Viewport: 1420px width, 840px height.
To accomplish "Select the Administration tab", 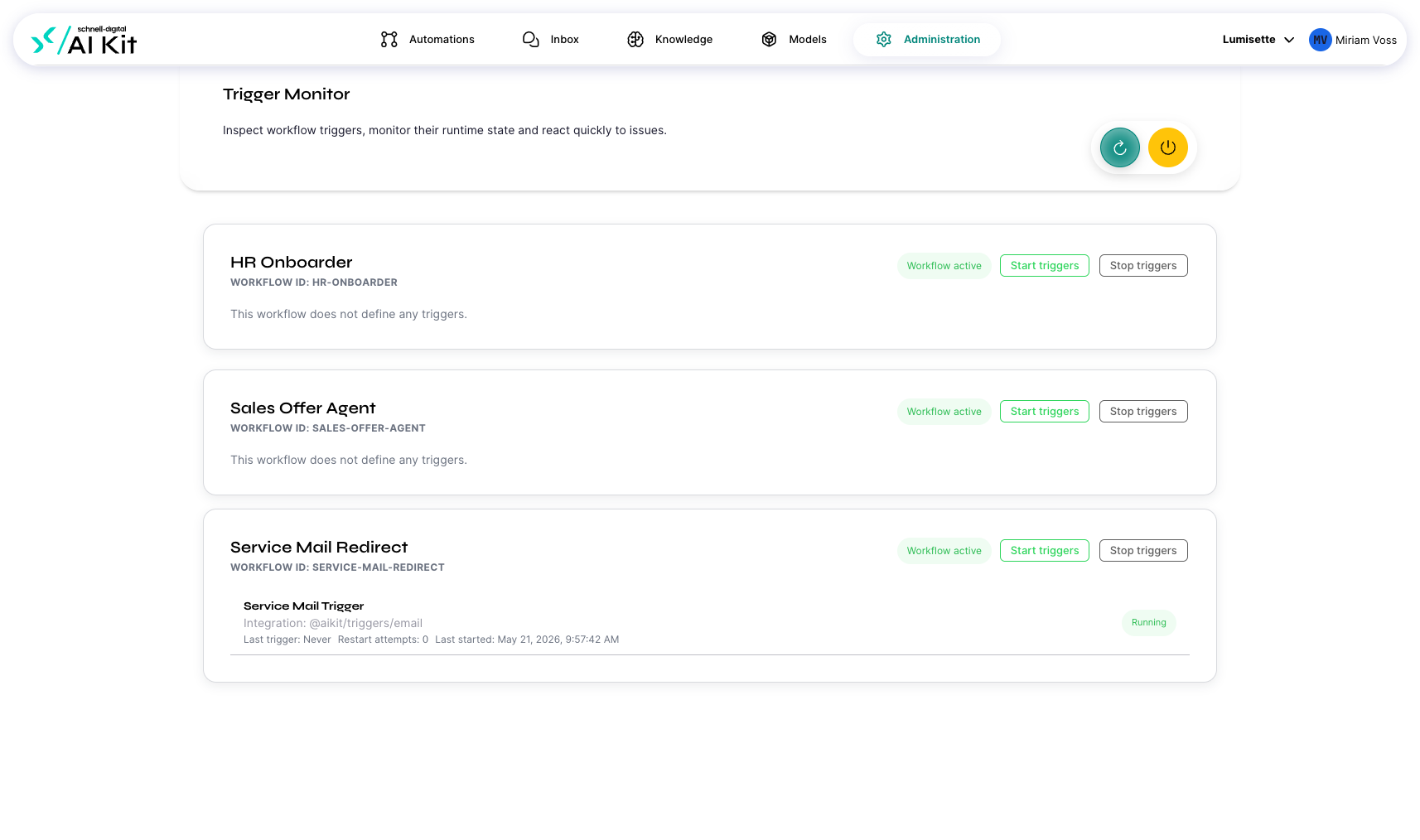I will [x=927, y=40].
